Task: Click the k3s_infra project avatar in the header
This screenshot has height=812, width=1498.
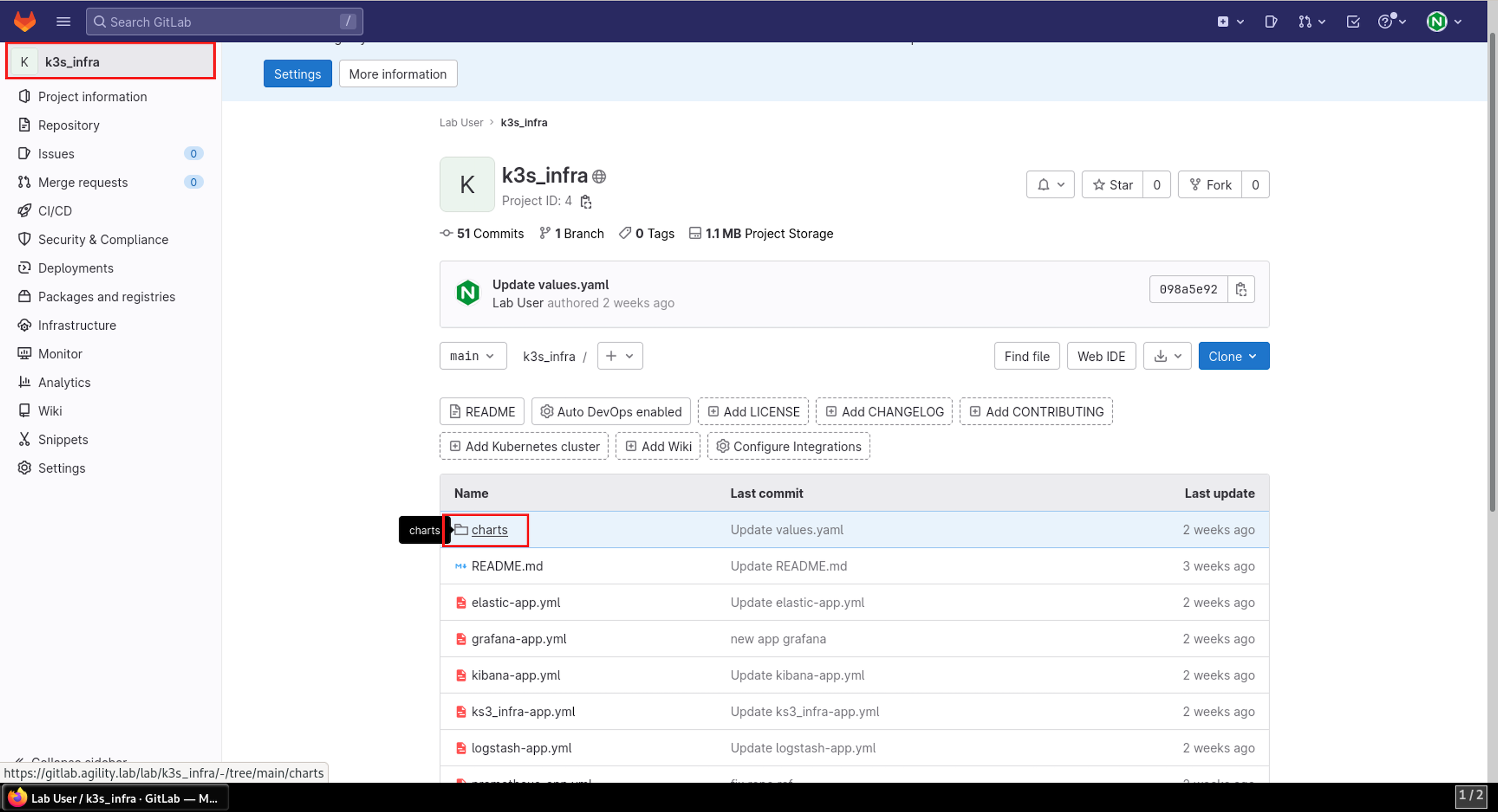Action: click(x=467, y=184)
